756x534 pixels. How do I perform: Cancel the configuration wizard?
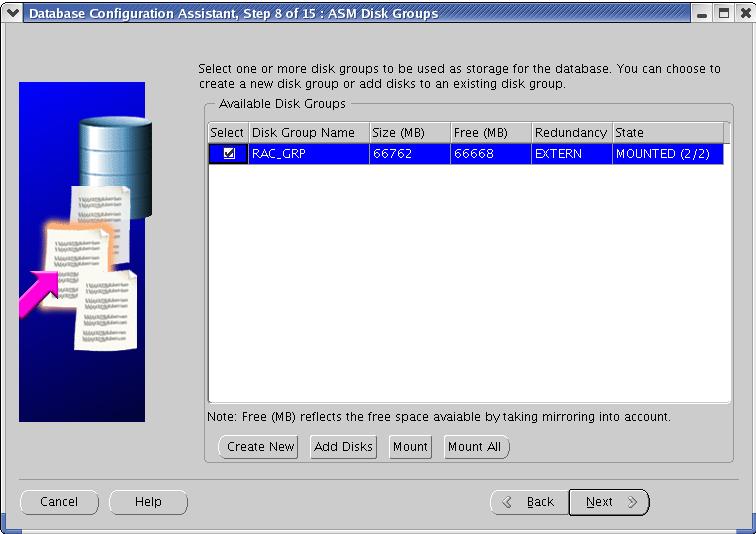(59, 502)
